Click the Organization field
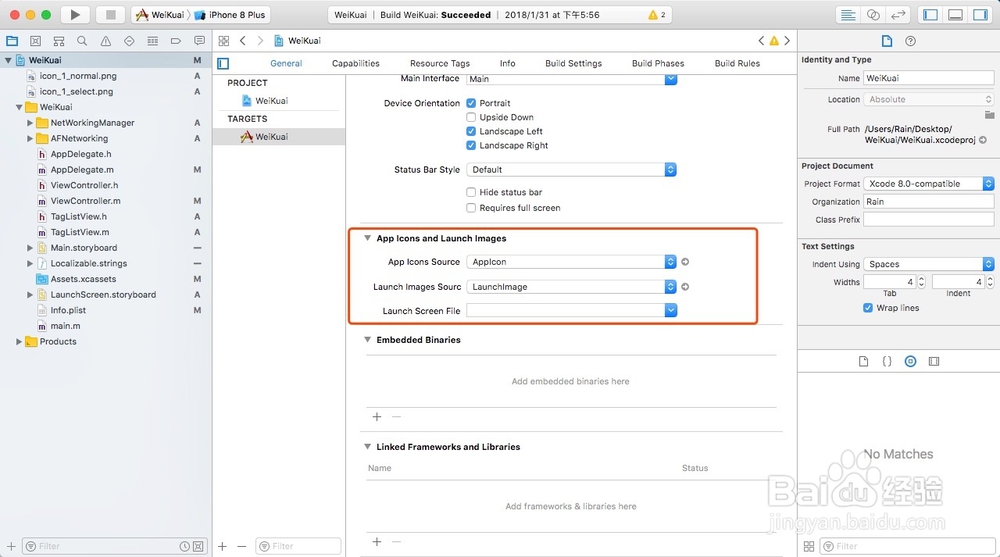The height and width of the screenshot is (557, 1000). (929, 202)
